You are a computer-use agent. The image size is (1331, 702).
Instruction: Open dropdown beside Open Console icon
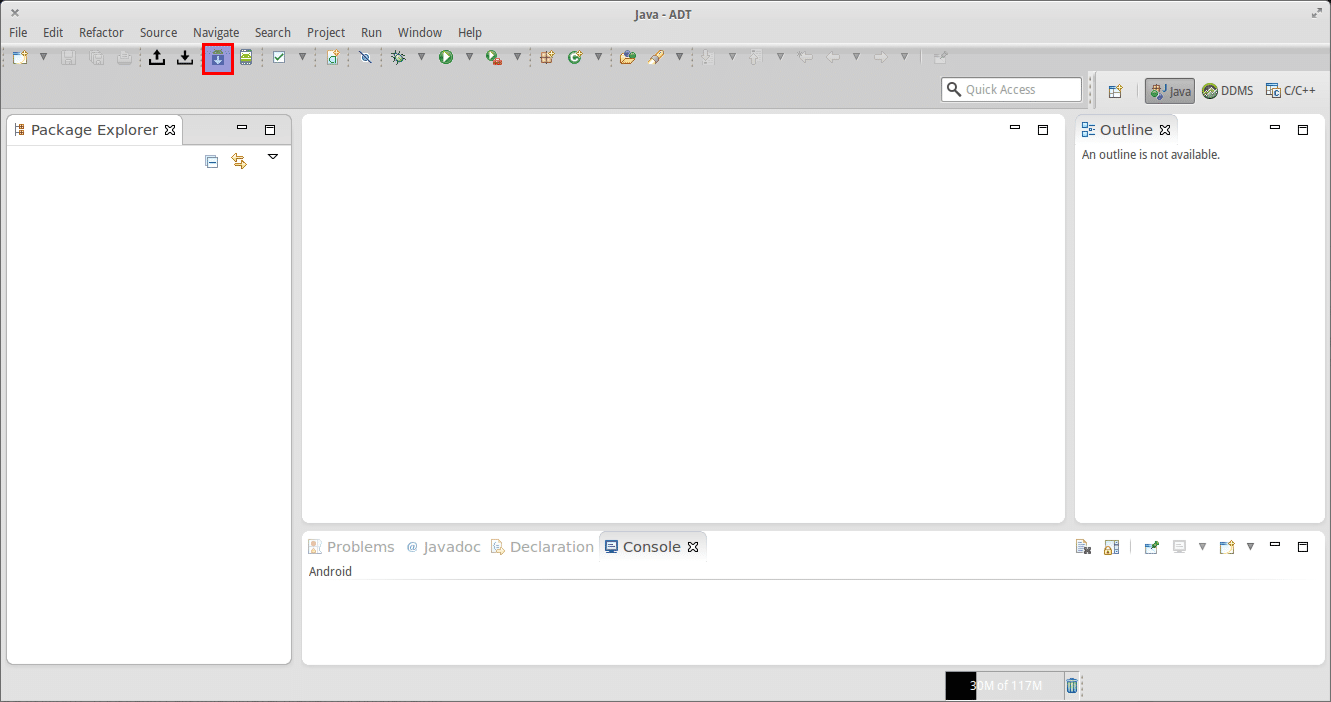pyautogui.click(x=1250, y=547)
